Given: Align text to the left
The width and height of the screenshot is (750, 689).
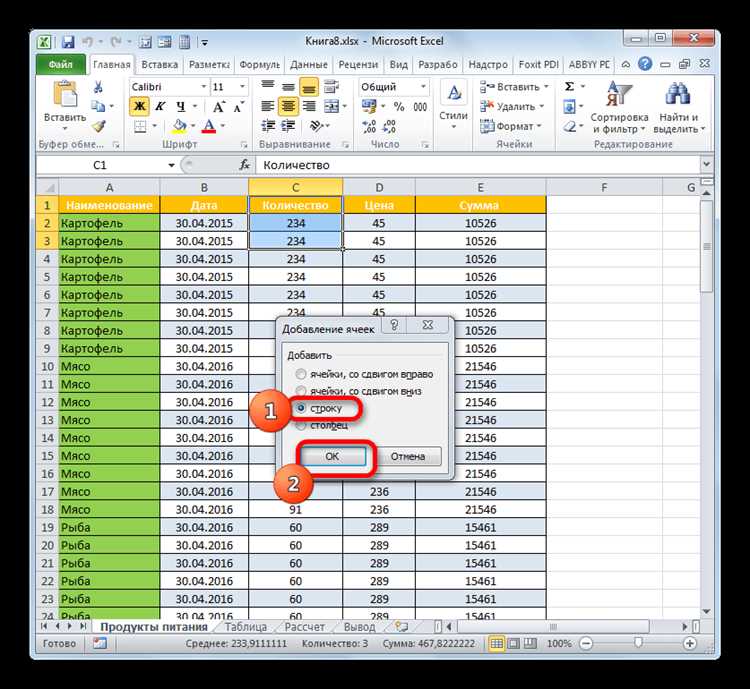Looking at the screenshot, I should pos(267,106).
